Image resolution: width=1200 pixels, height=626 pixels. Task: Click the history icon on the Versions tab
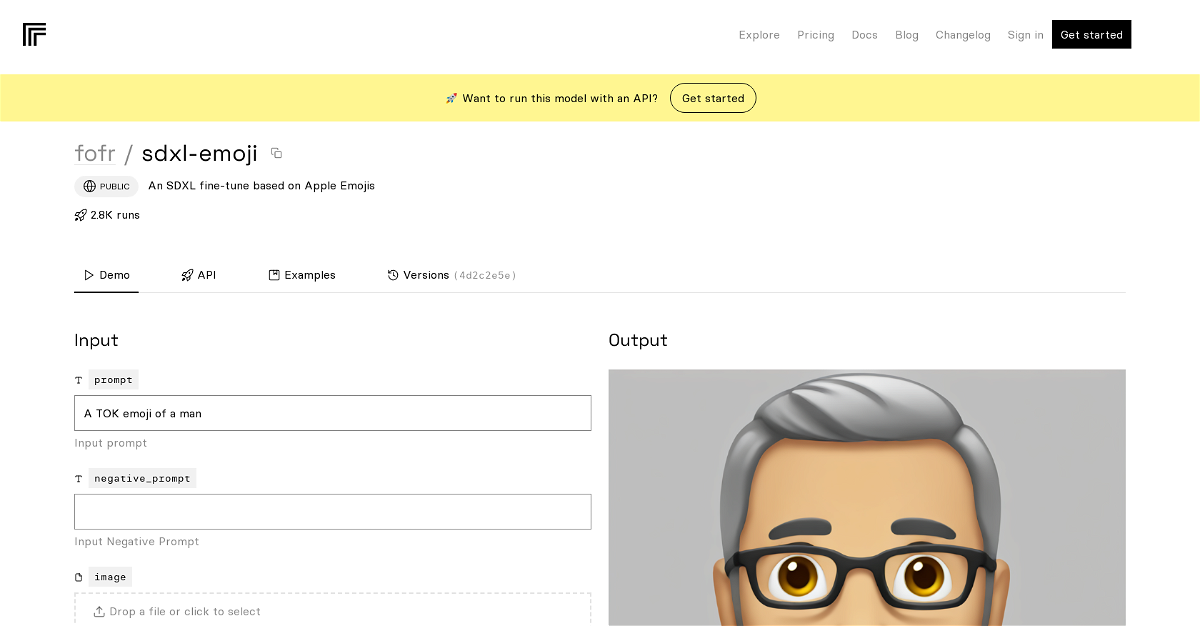tap(393, 275)
